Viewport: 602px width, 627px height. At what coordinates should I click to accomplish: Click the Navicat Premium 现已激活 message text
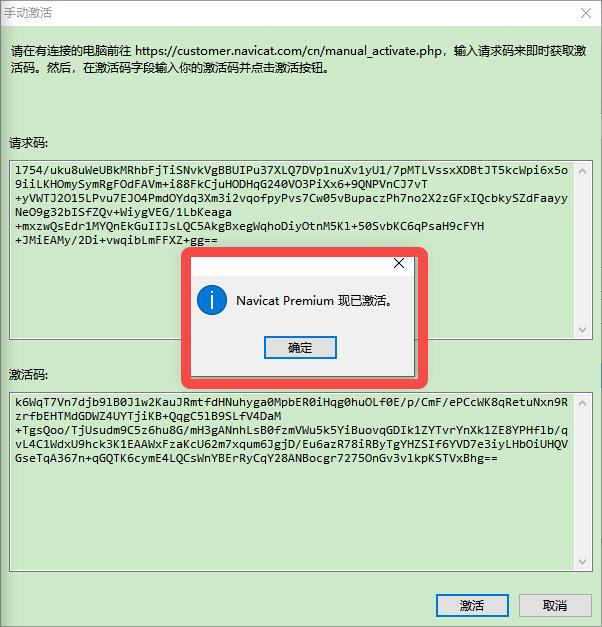pyautogui.click(x=314, y=300)
